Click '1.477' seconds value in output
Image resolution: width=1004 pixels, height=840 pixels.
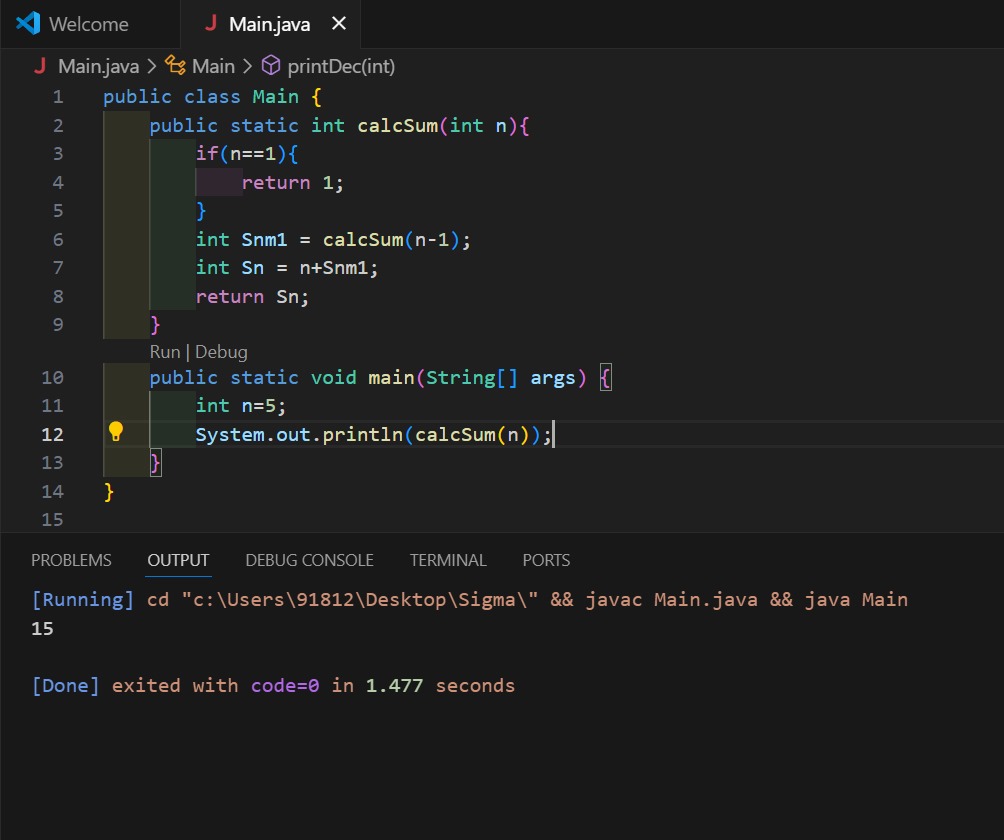pyautogui.click(x=394, y=686)
